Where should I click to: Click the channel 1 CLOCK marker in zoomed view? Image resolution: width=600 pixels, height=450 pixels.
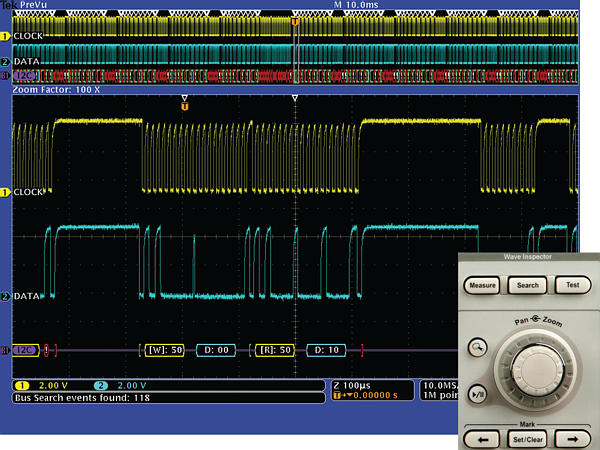coord(5,191)
